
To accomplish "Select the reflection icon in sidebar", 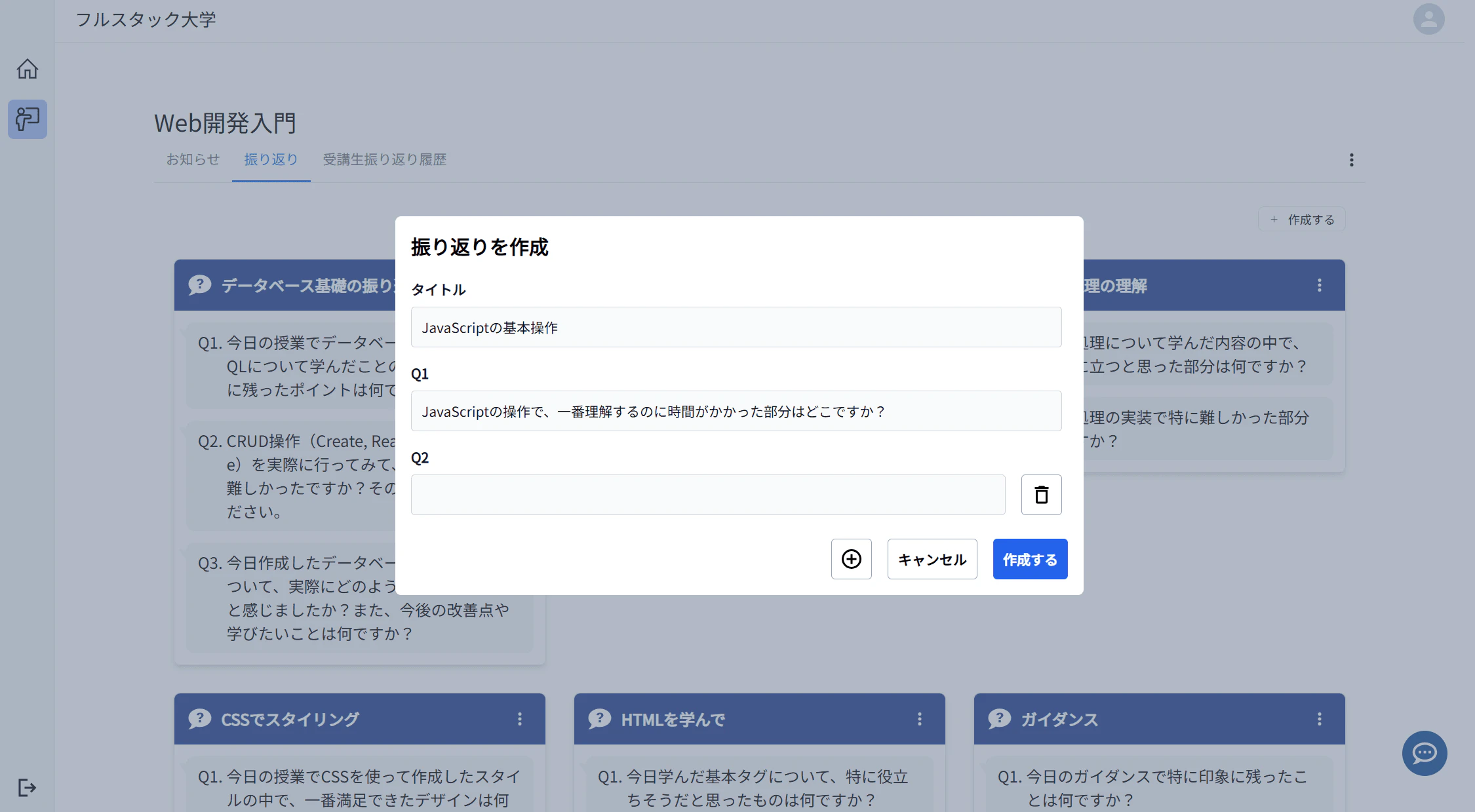I will coord(27,119).
